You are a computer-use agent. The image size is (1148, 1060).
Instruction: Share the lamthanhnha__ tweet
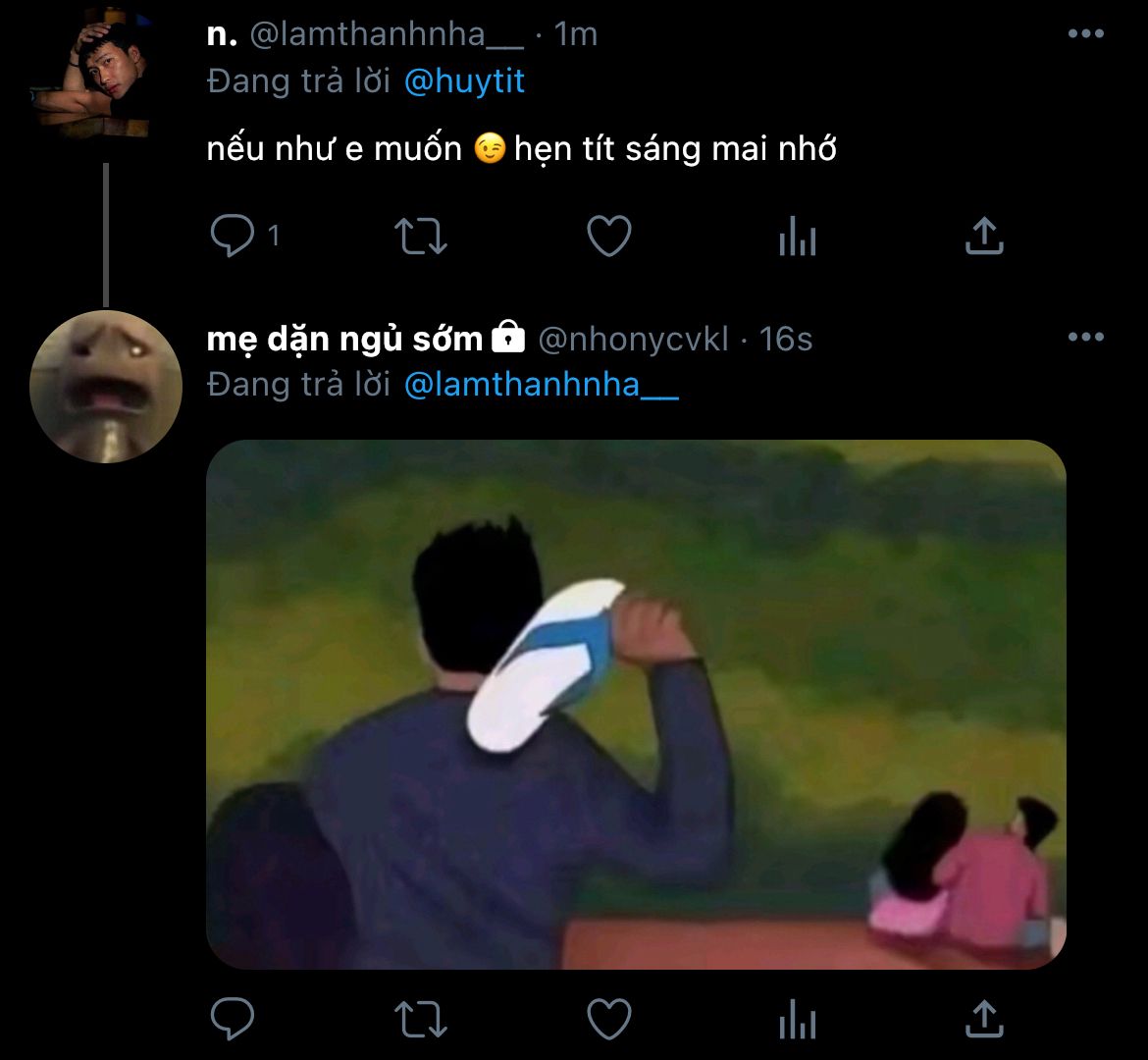[984, 237]
